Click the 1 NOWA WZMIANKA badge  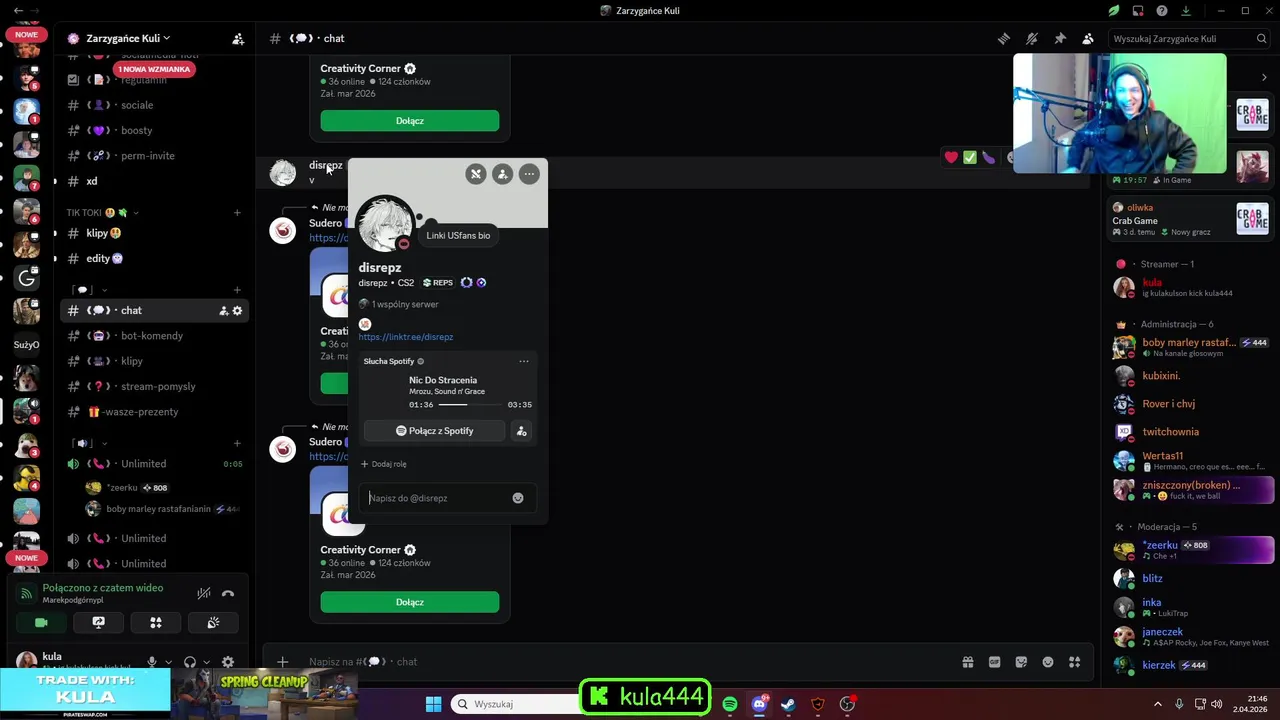154,69
